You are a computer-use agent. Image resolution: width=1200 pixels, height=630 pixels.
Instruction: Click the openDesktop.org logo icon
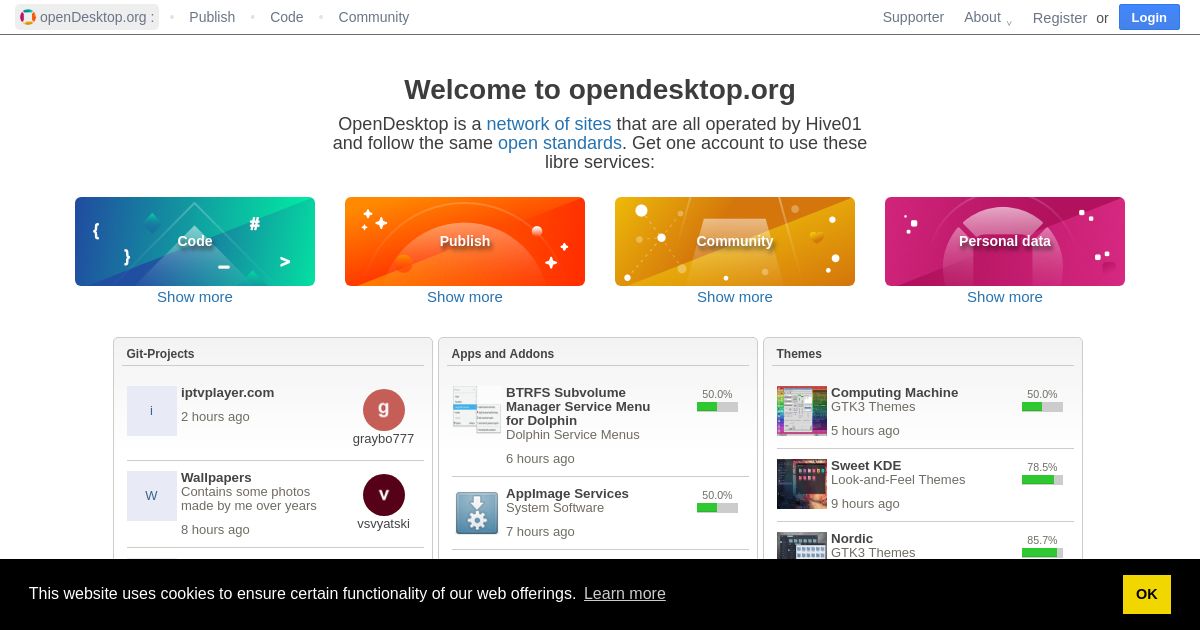click(28, 17)
